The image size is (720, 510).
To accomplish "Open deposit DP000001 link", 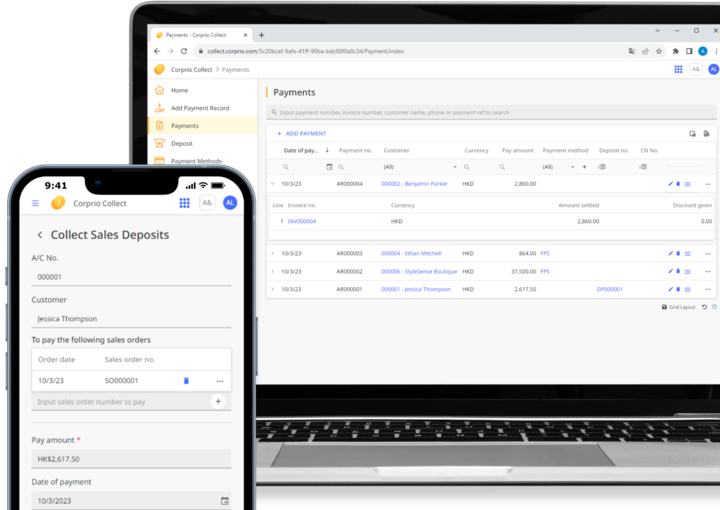I will click(609, 289).
